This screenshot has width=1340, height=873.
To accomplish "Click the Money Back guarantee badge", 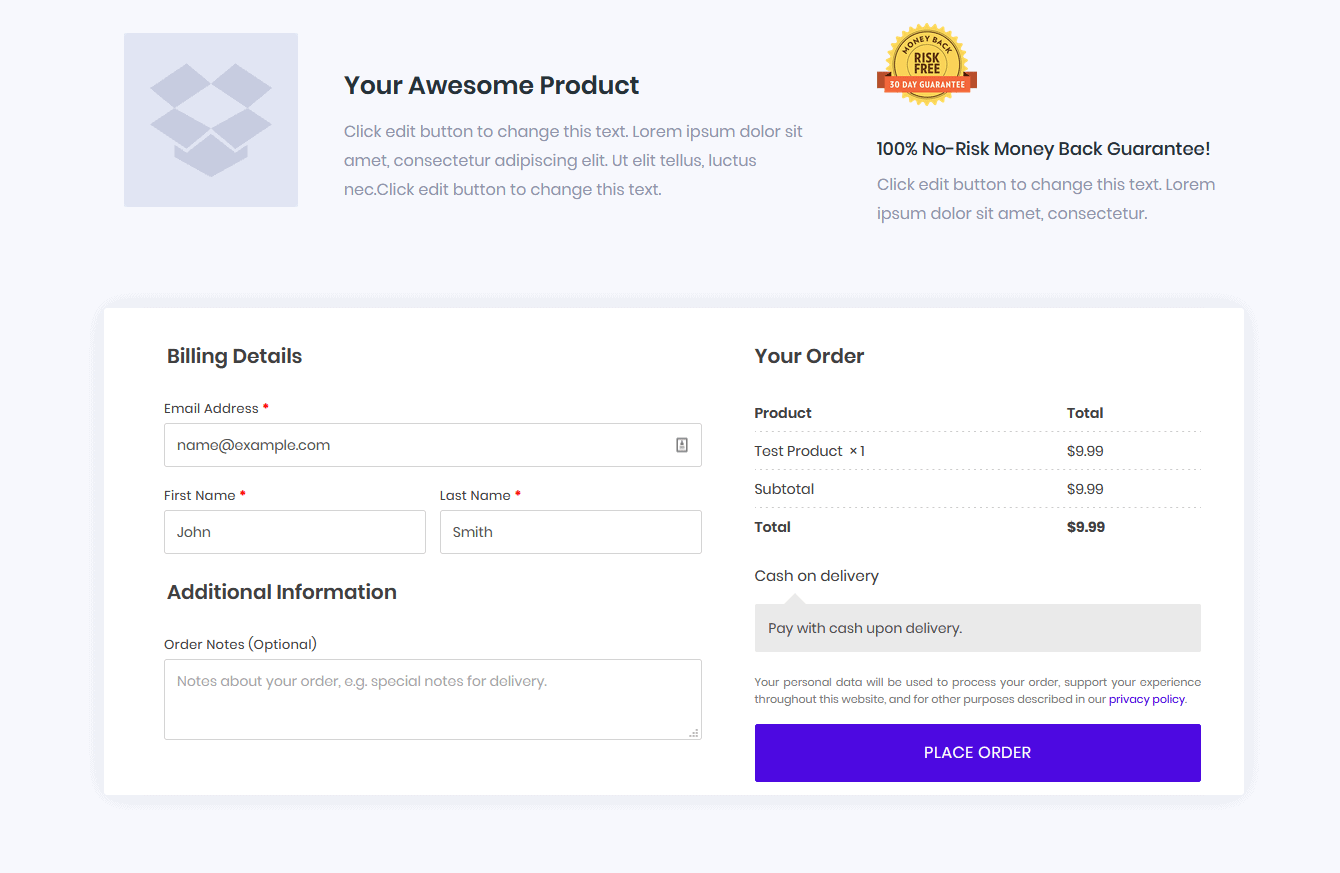I will pyautogui.click(x=927, y=65).
